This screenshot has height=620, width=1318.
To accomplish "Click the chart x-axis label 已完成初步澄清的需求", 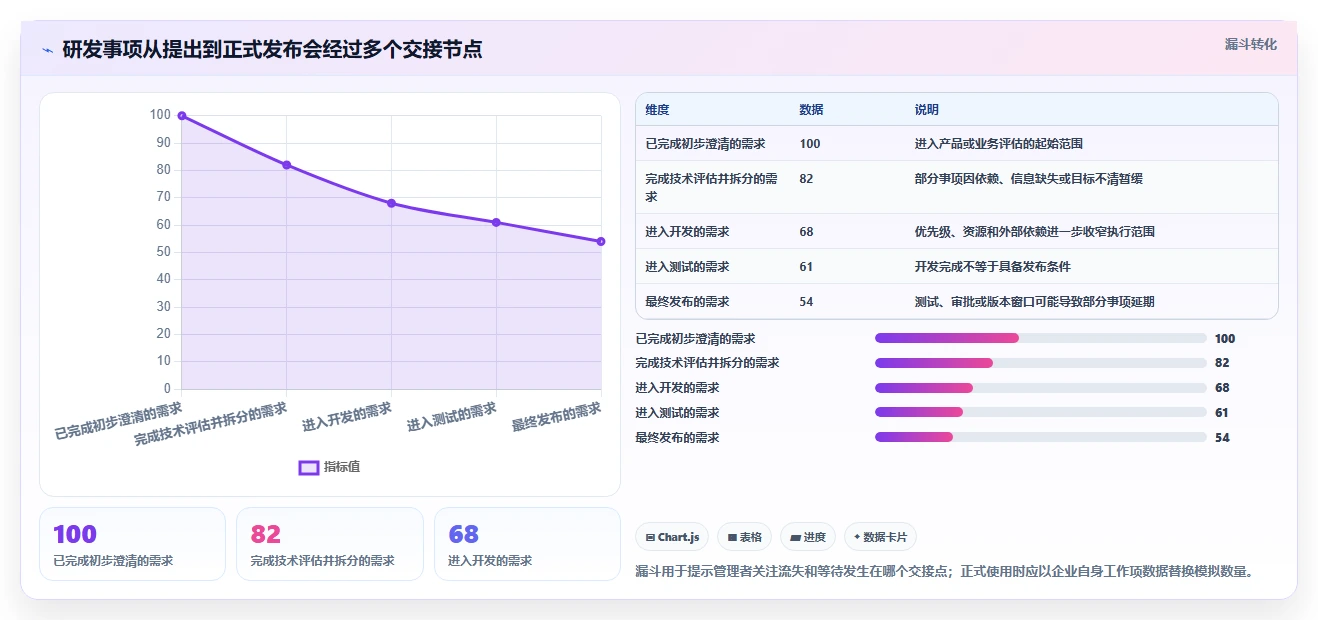I will pyautogui.click(x=118, y=421).
